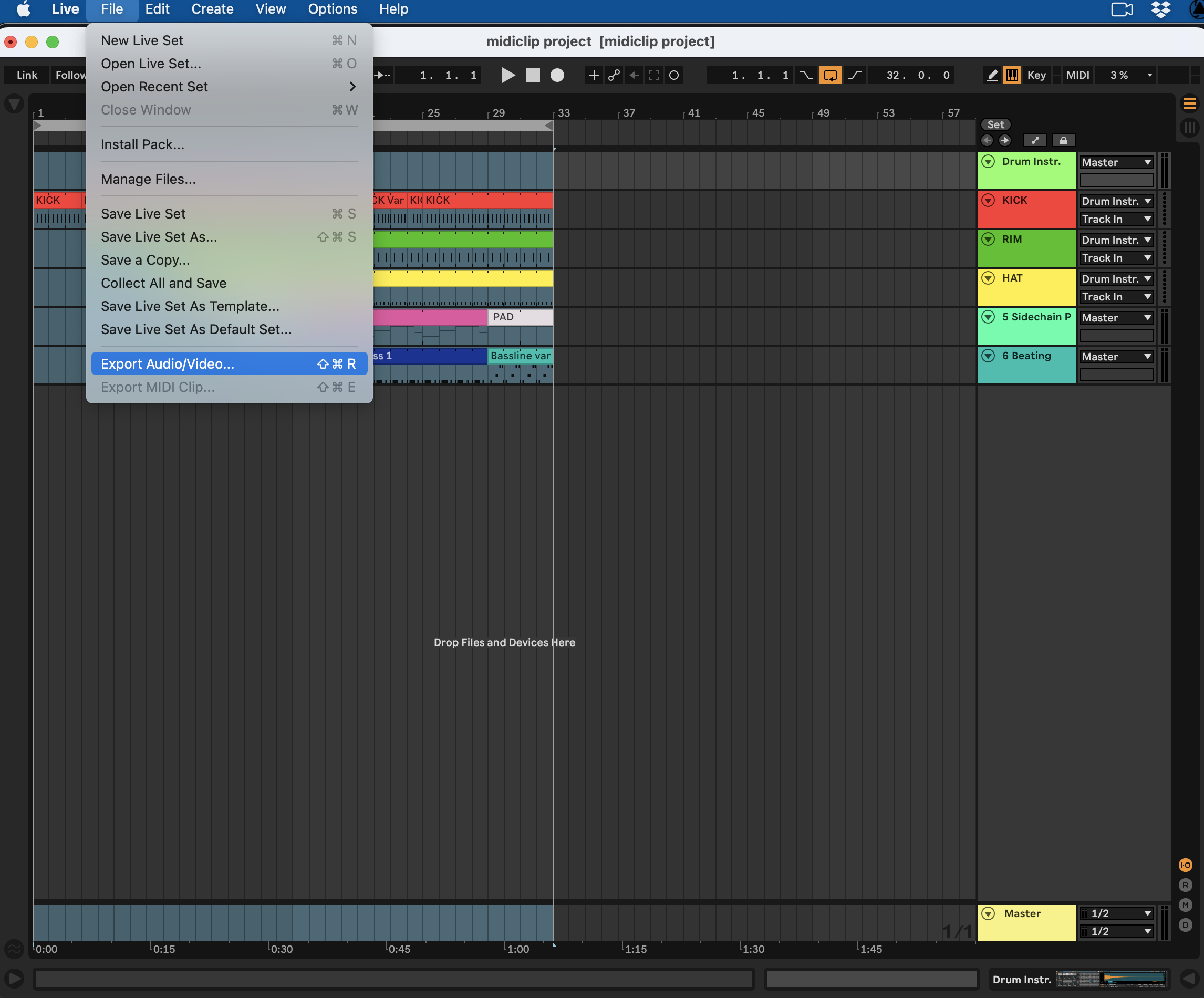
Task: Click the Arrangement Record button
Action: (x=557, y=75)
